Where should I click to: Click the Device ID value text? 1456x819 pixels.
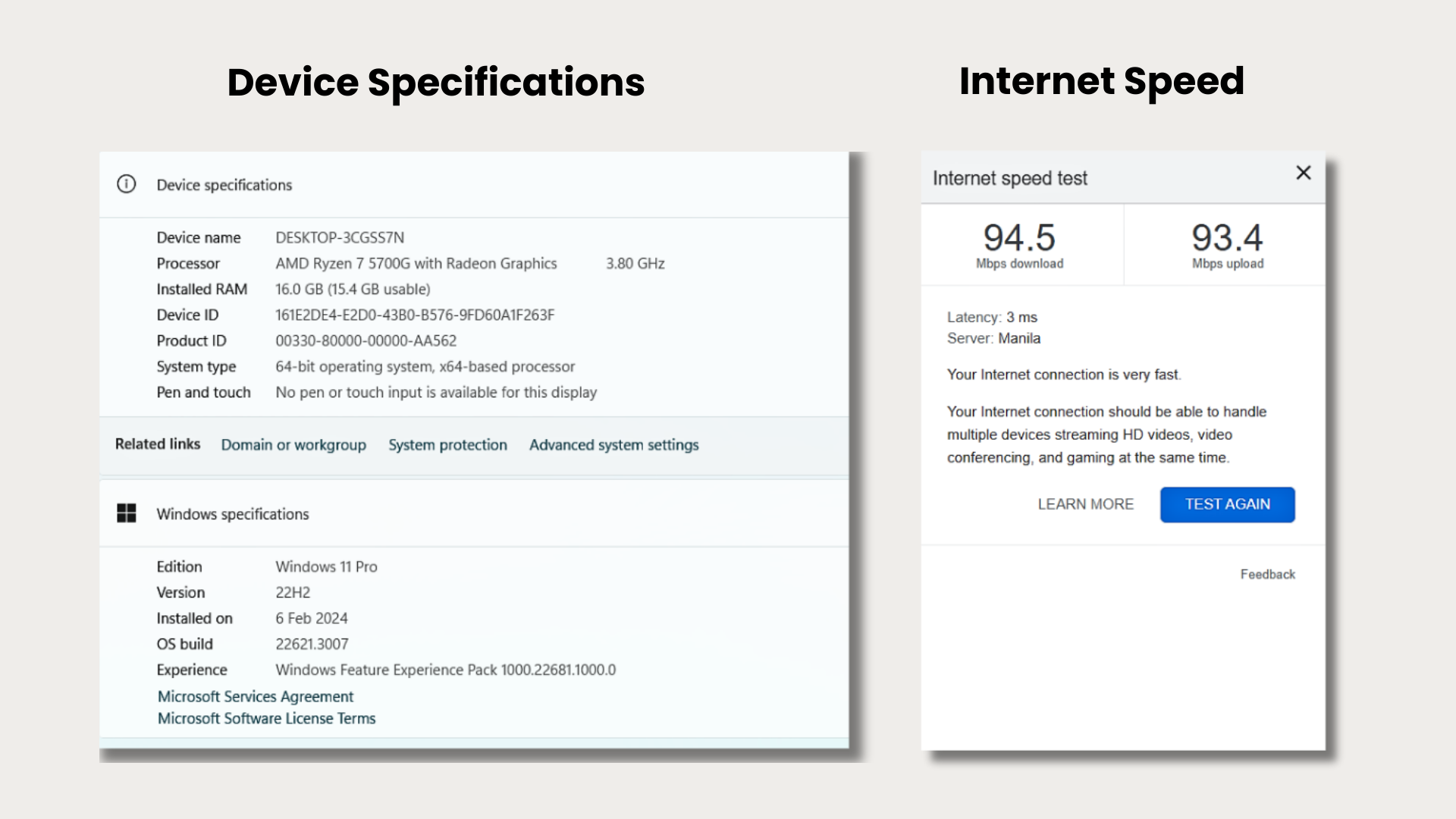click(415, 315)
